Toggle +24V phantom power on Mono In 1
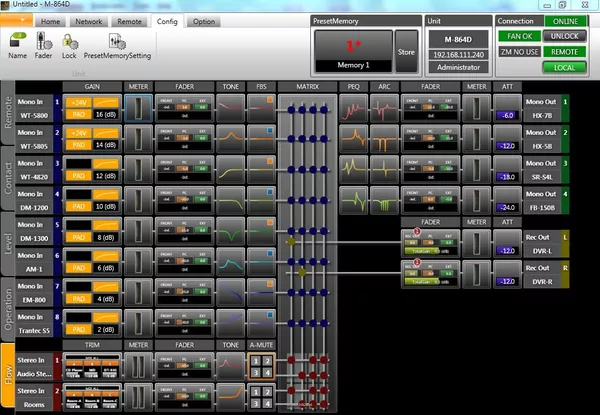600x415 pixels. click(x=78, y=103)
